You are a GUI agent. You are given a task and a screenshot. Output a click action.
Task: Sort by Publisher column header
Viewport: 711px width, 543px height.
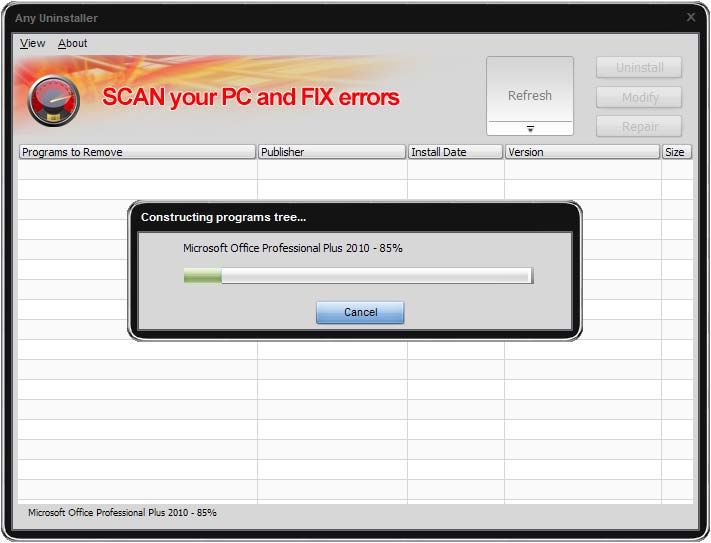tap(332, 152)
